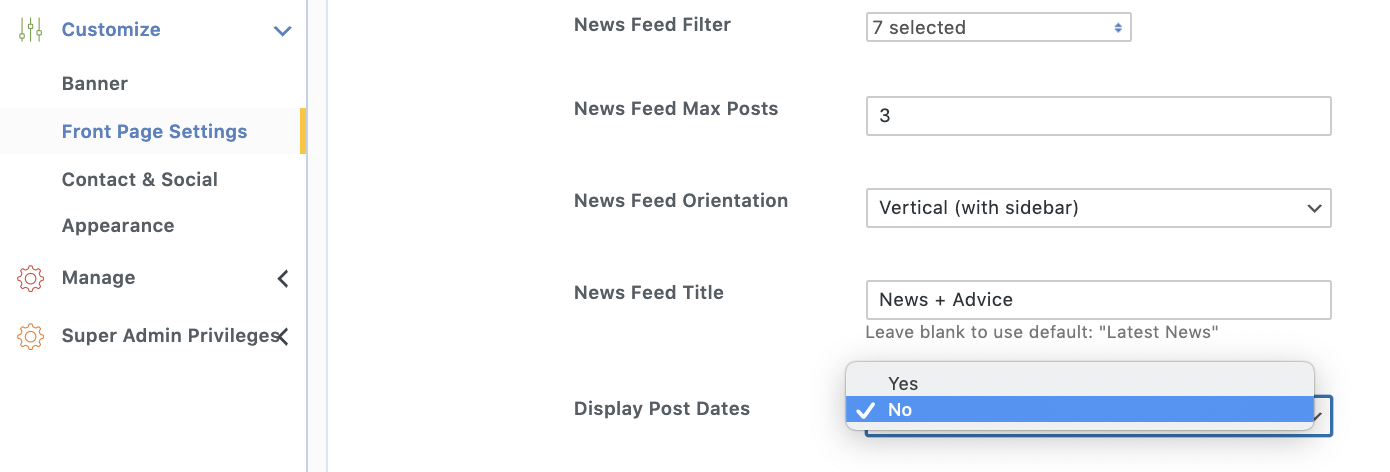Image resolution: width=1390 pixels, height=472 pixels.
Task: Collapse the Customize section chevron
Action: click(283, 31)
